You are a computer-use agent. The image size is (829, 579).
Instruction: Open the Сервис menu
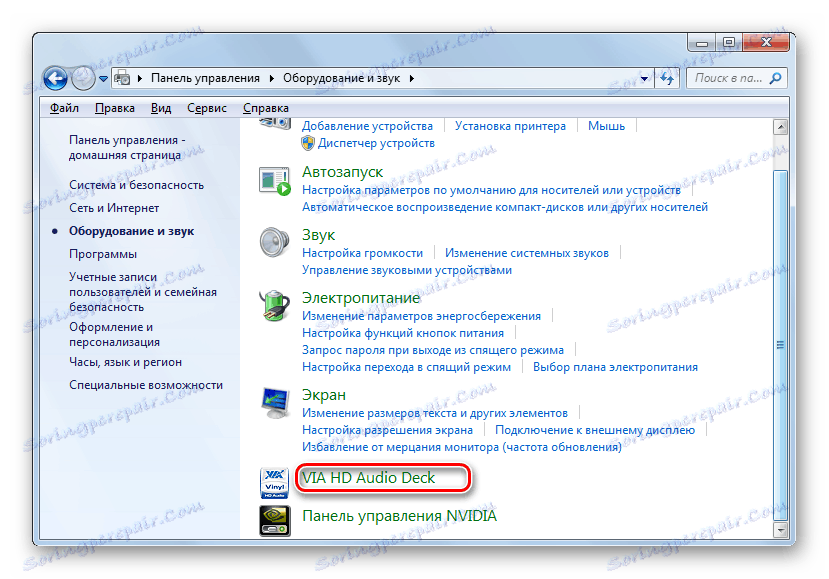[x=207, y=108]
